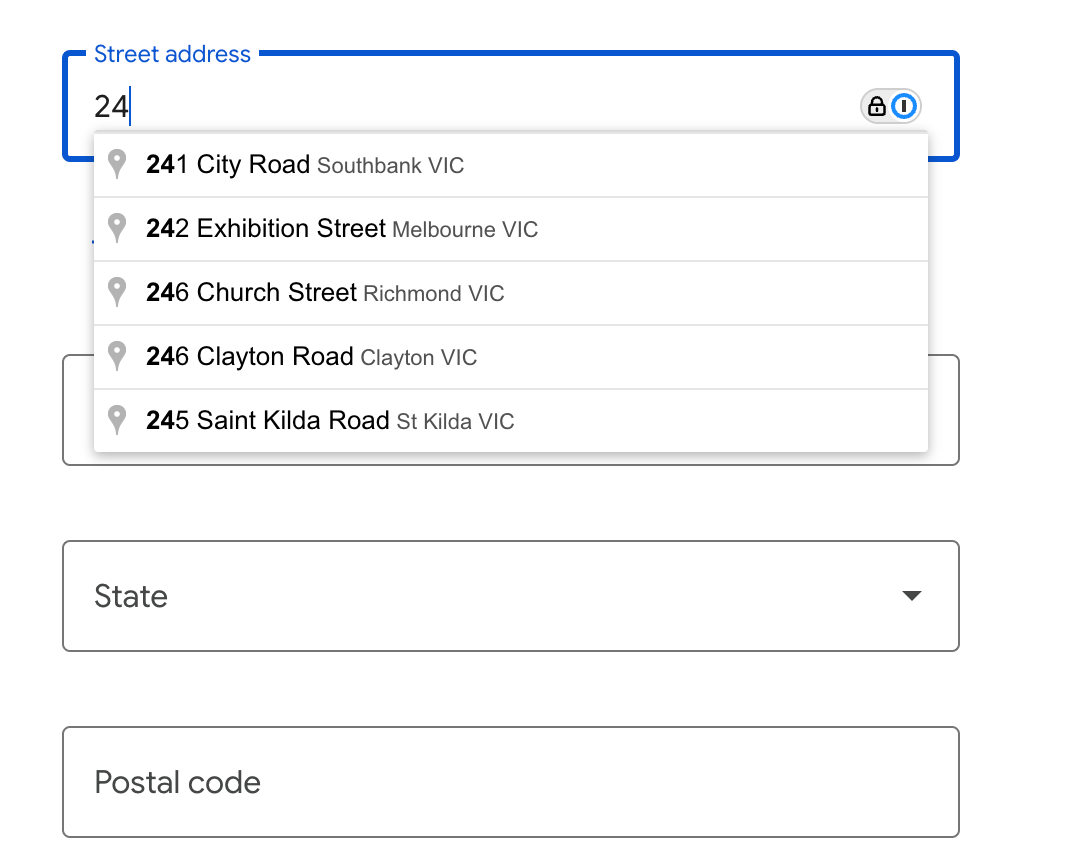Click the map pin beside 246 Church Street

[x=117, y=292]
